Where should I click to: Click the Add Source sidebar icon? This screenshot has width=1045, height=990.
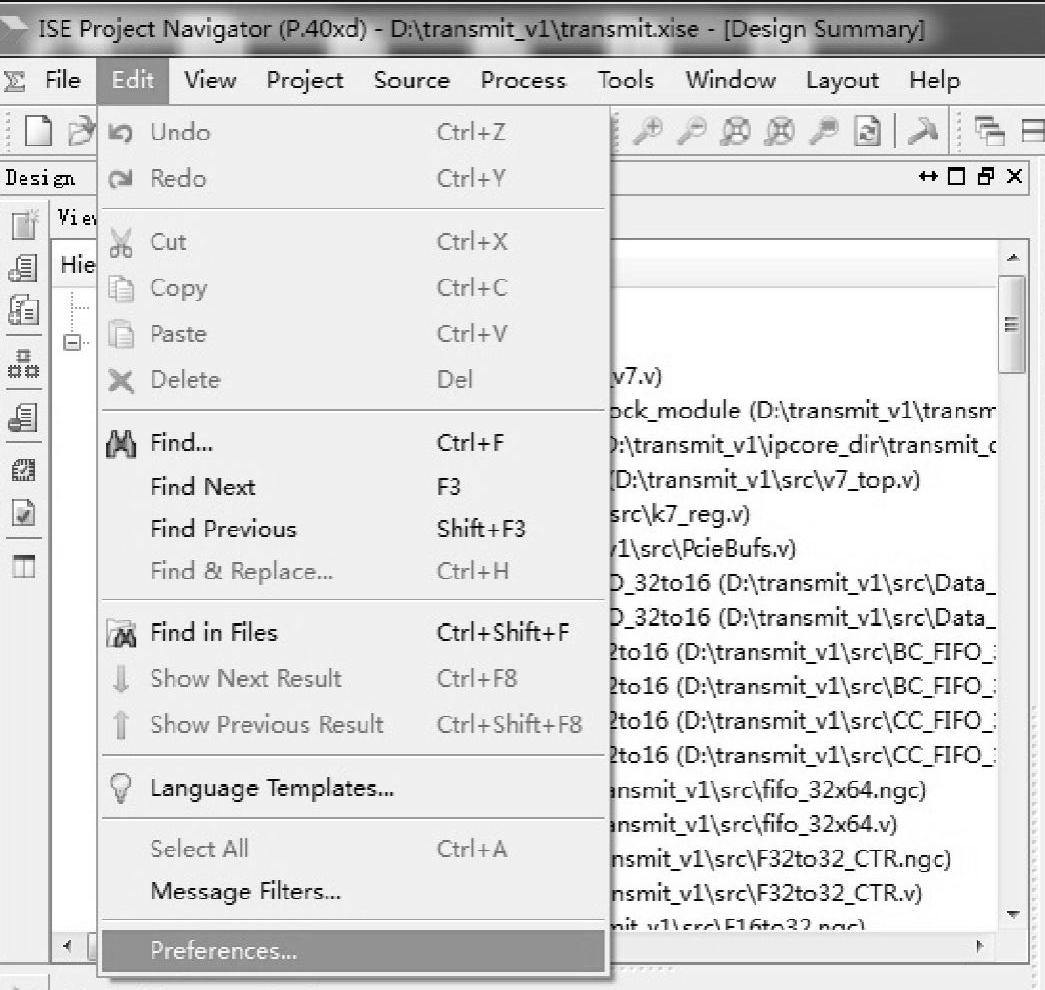(23, 268)
